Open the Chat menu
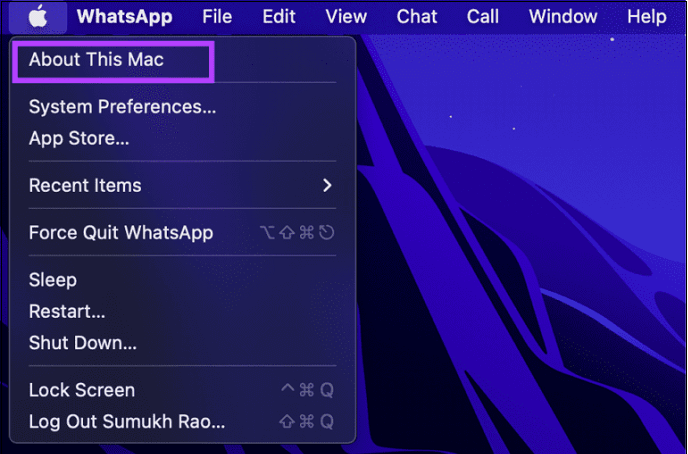 pos(417,17)
